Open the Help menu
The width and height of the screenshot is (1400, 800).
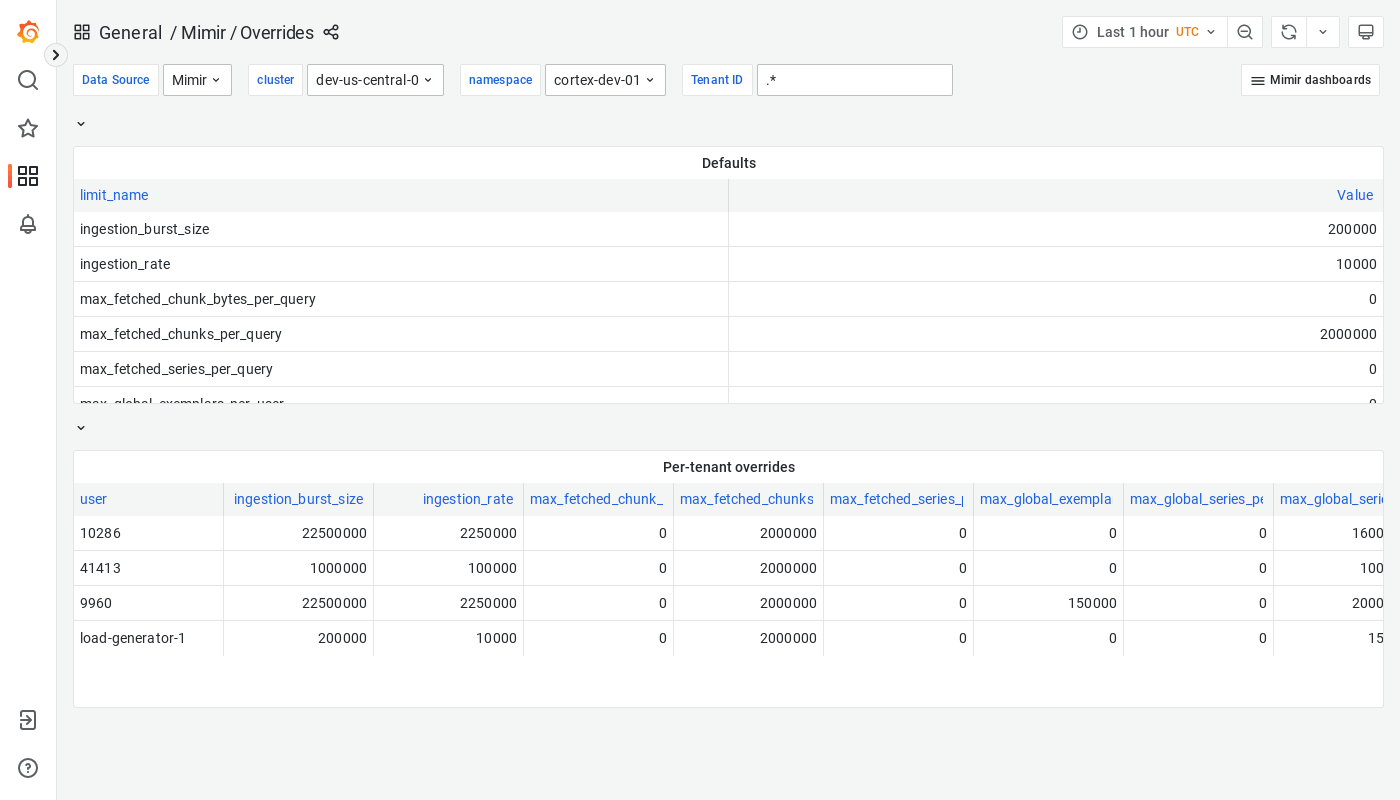[28, 768]
